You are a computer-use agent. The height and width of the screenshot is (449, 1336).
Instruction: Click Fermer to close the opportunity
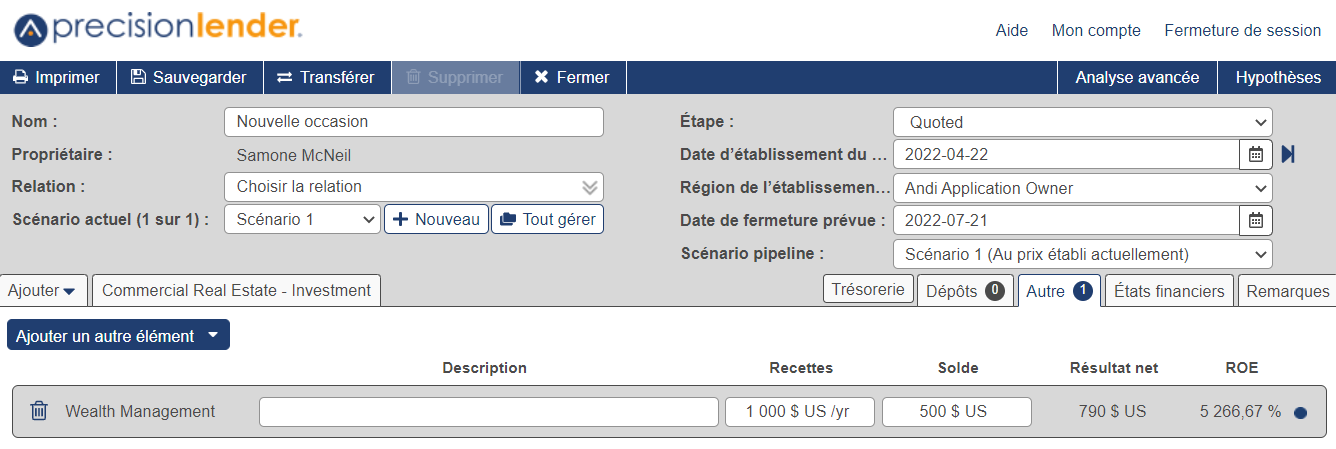pyautogui.click(x=572, y=77)
